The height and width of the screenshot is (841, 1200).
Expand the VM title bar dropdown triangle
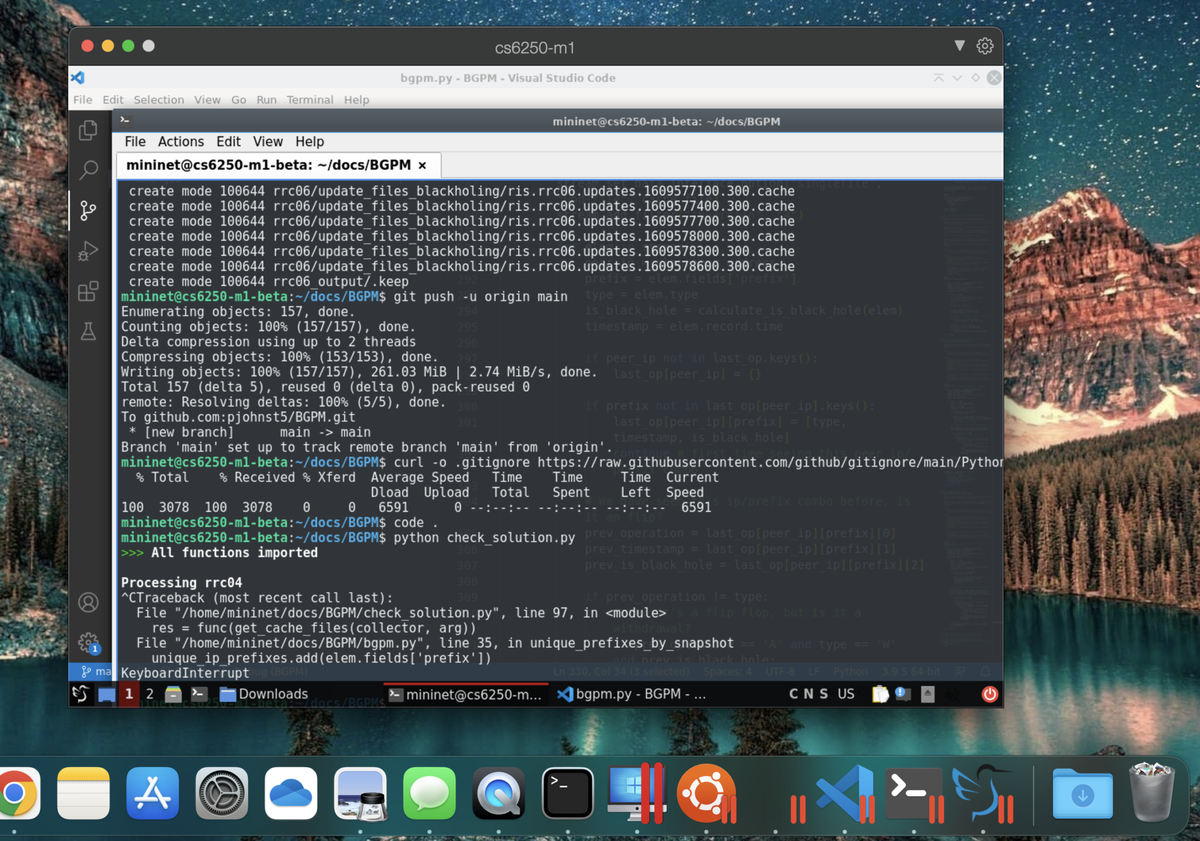tap(960, 46)
